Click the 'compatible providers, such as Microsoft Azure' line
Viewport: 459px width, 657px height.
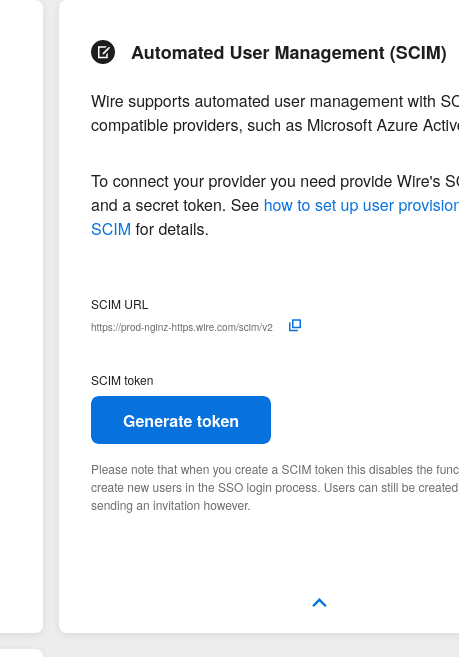(x=275, y=125)
